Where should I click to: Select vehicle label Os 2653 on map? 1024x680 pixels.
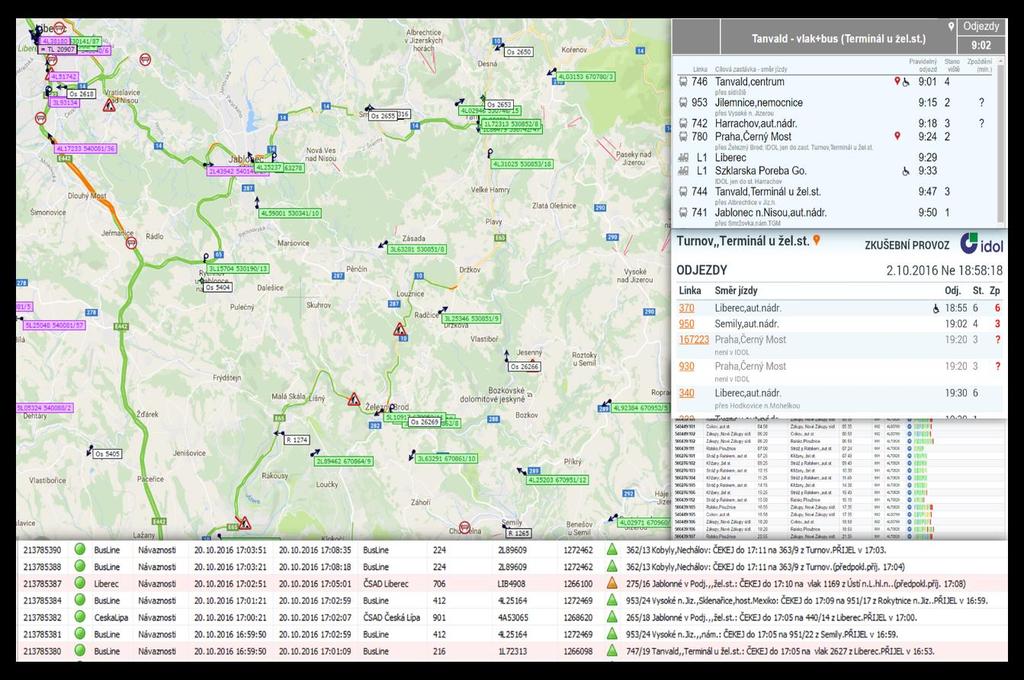(498, 105)
